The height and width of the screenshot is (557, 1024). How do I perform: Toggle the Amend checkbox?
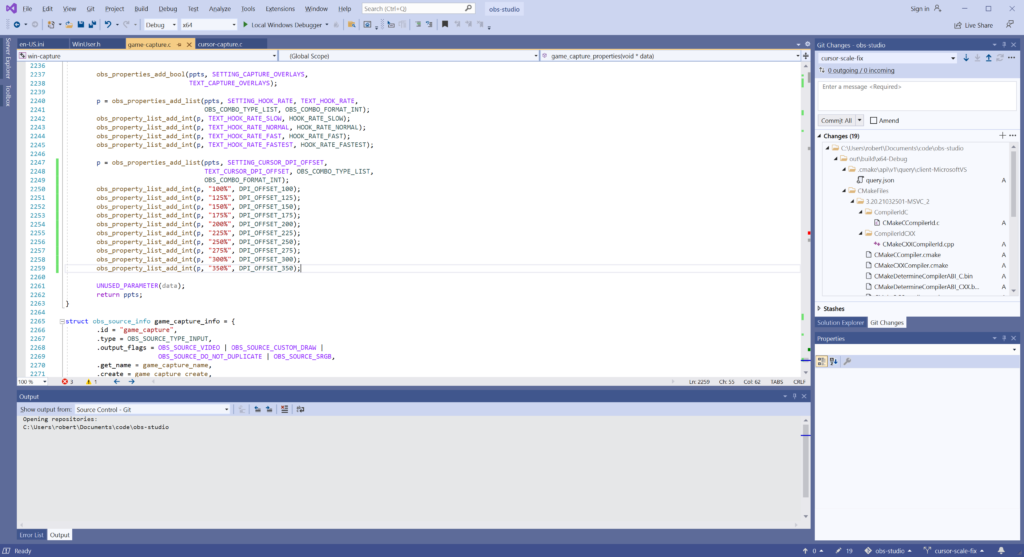point(873,121)
